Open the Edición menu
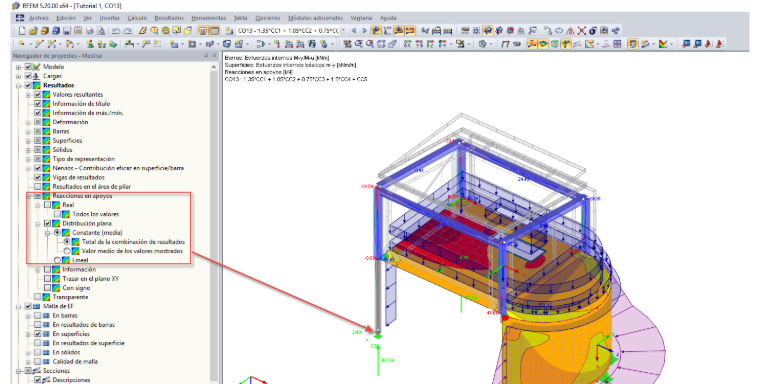760x384 pixels. 66,18
